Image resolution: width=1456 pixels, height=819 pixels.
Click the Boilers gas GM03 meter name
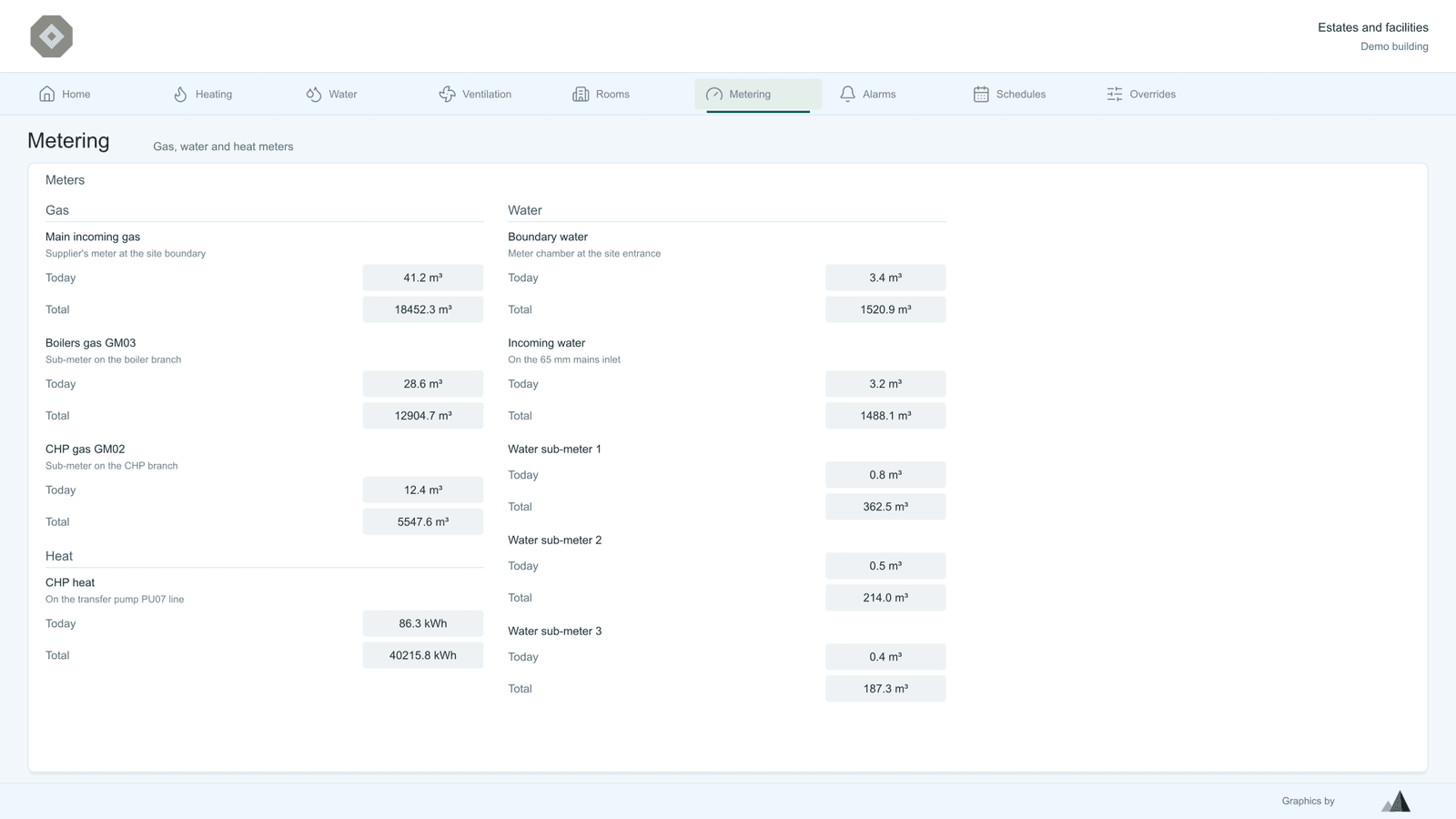91,343
